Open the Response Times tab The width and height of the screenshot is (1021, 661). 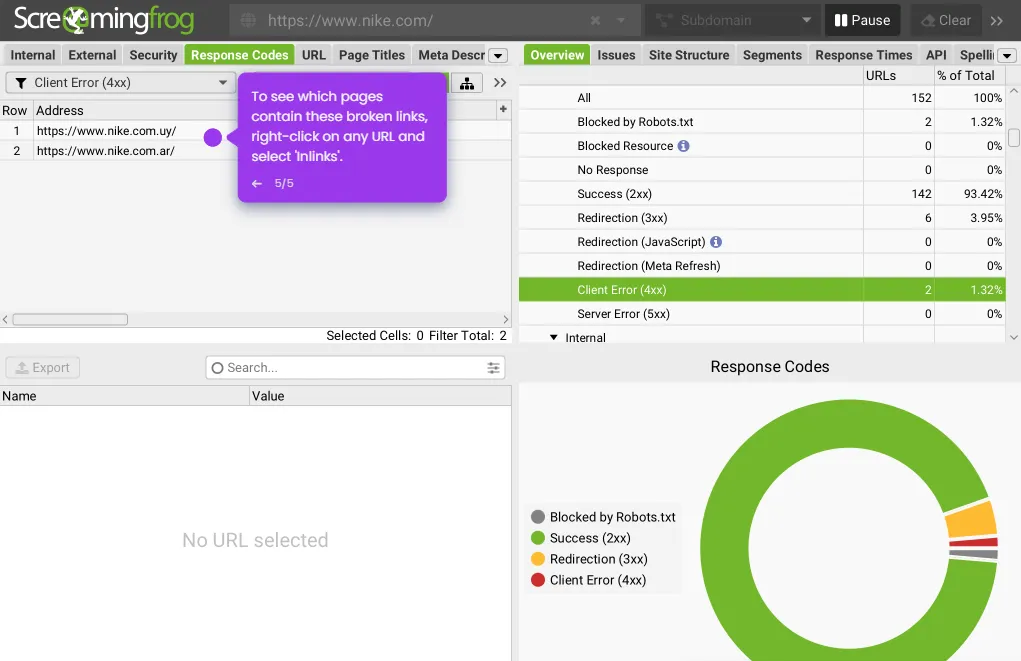coord(863,55)
